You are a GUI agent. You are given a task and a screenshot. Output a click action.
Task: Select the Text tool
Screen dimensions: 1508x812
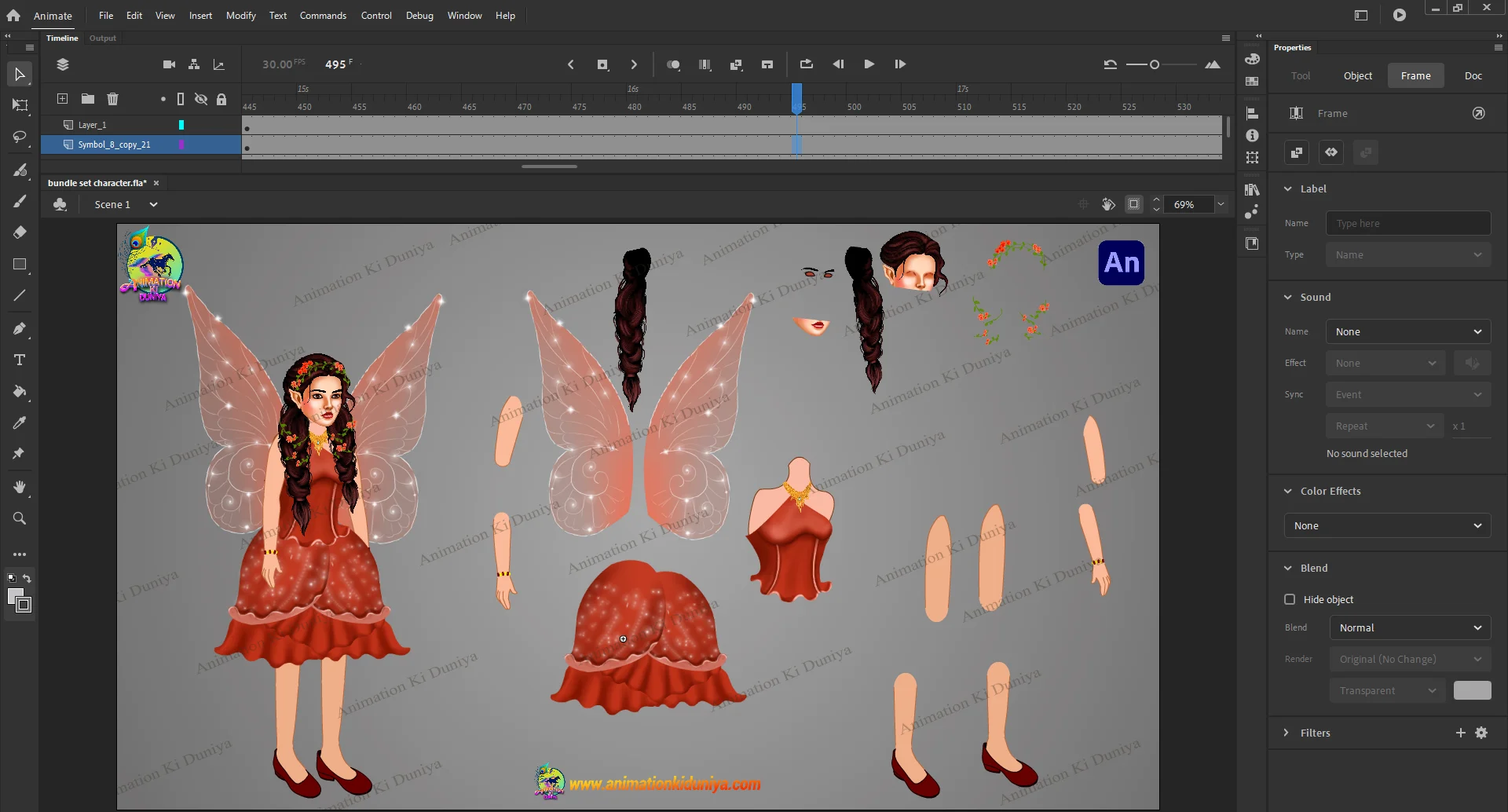click(20, 360)
